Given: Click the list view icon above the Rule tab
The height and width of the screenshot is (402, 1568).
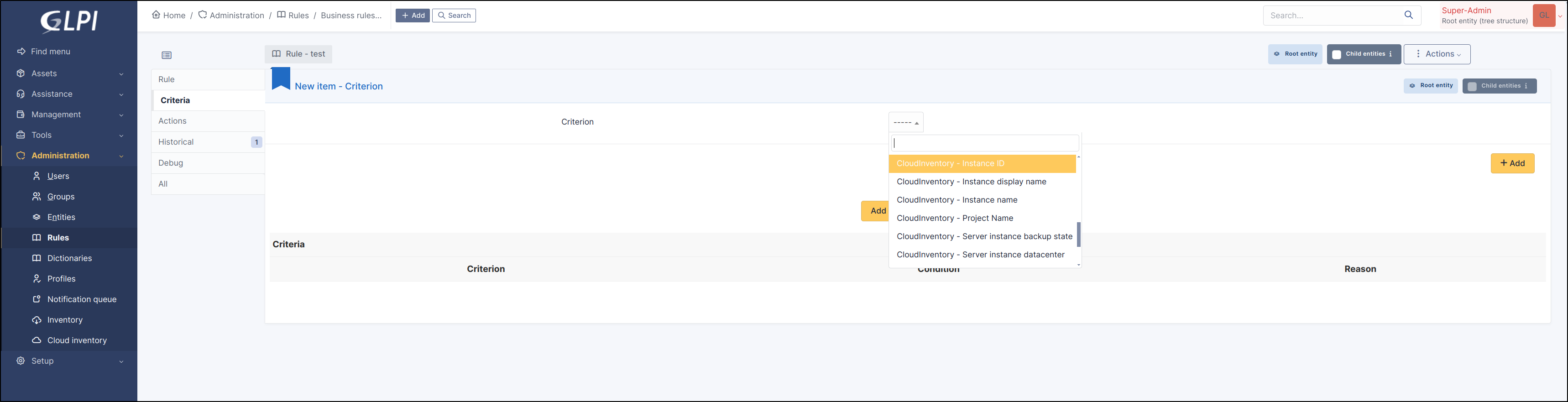Looking at the screenshot, I should point(167,55).
